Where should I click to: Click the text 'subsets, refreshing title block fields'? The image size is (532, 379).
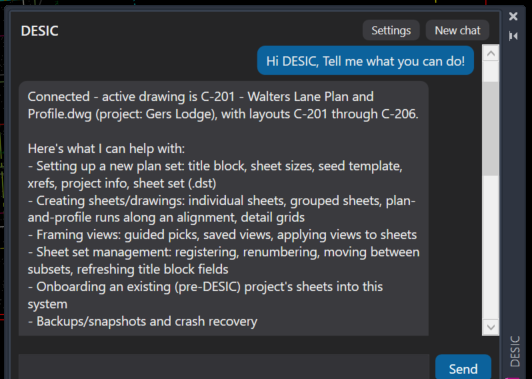coord(128,269)
